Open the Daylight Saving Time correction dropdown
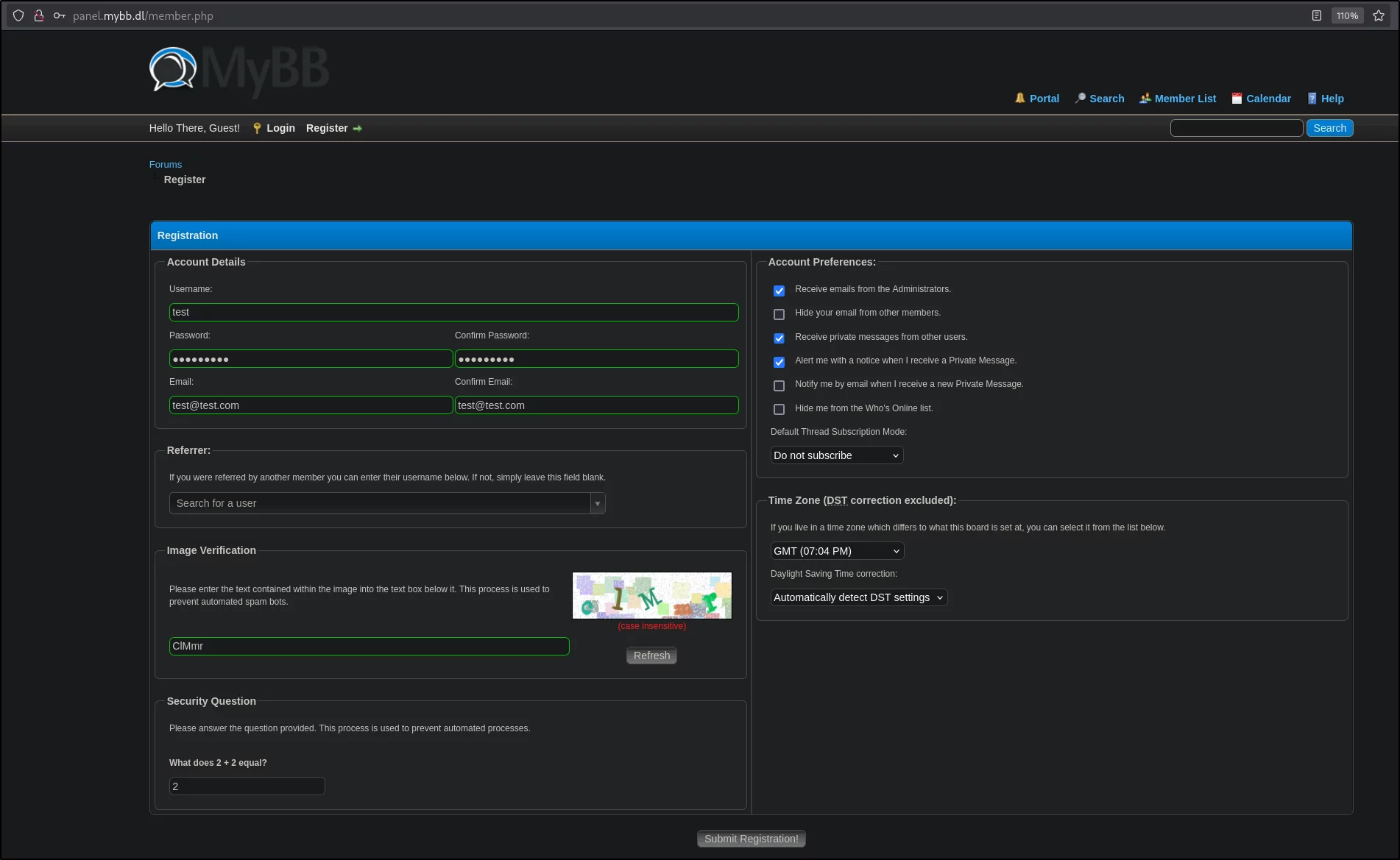The height and width of the screenshot is (860, 1400). [x=858, y=597]
